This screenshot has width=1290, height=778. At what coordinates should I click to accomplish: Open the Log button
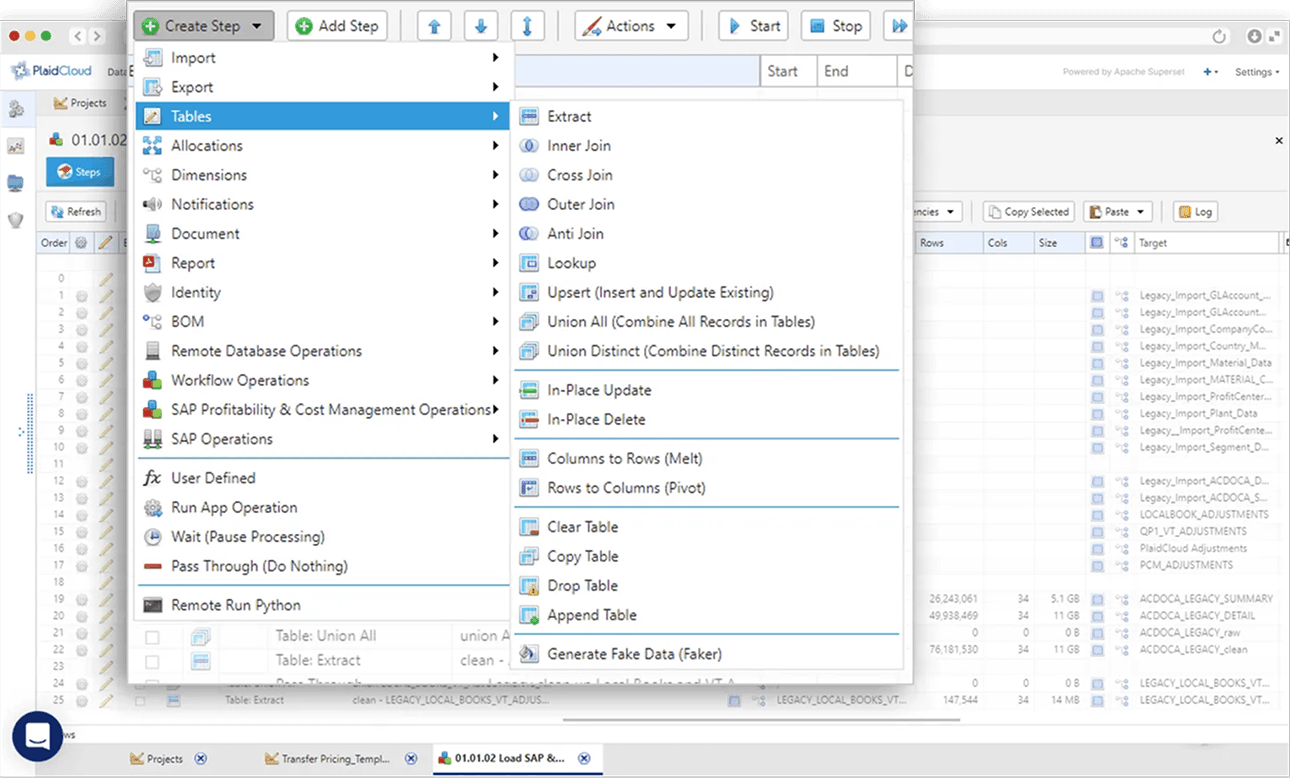click(x=1195, y=212)
